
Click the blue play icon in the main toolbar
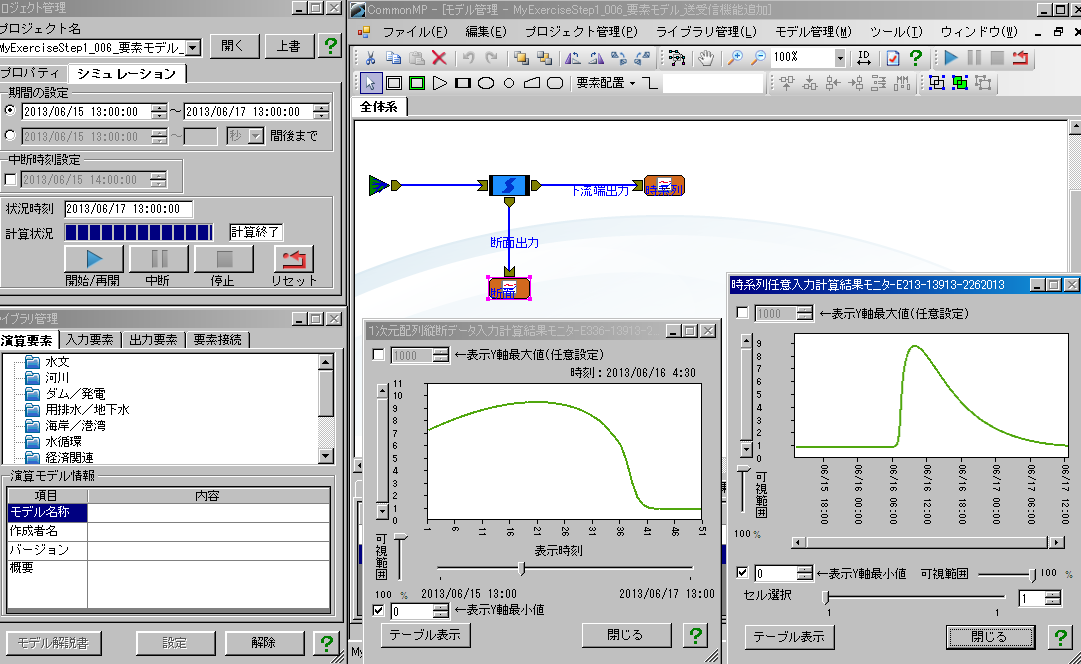coord(951,58)
